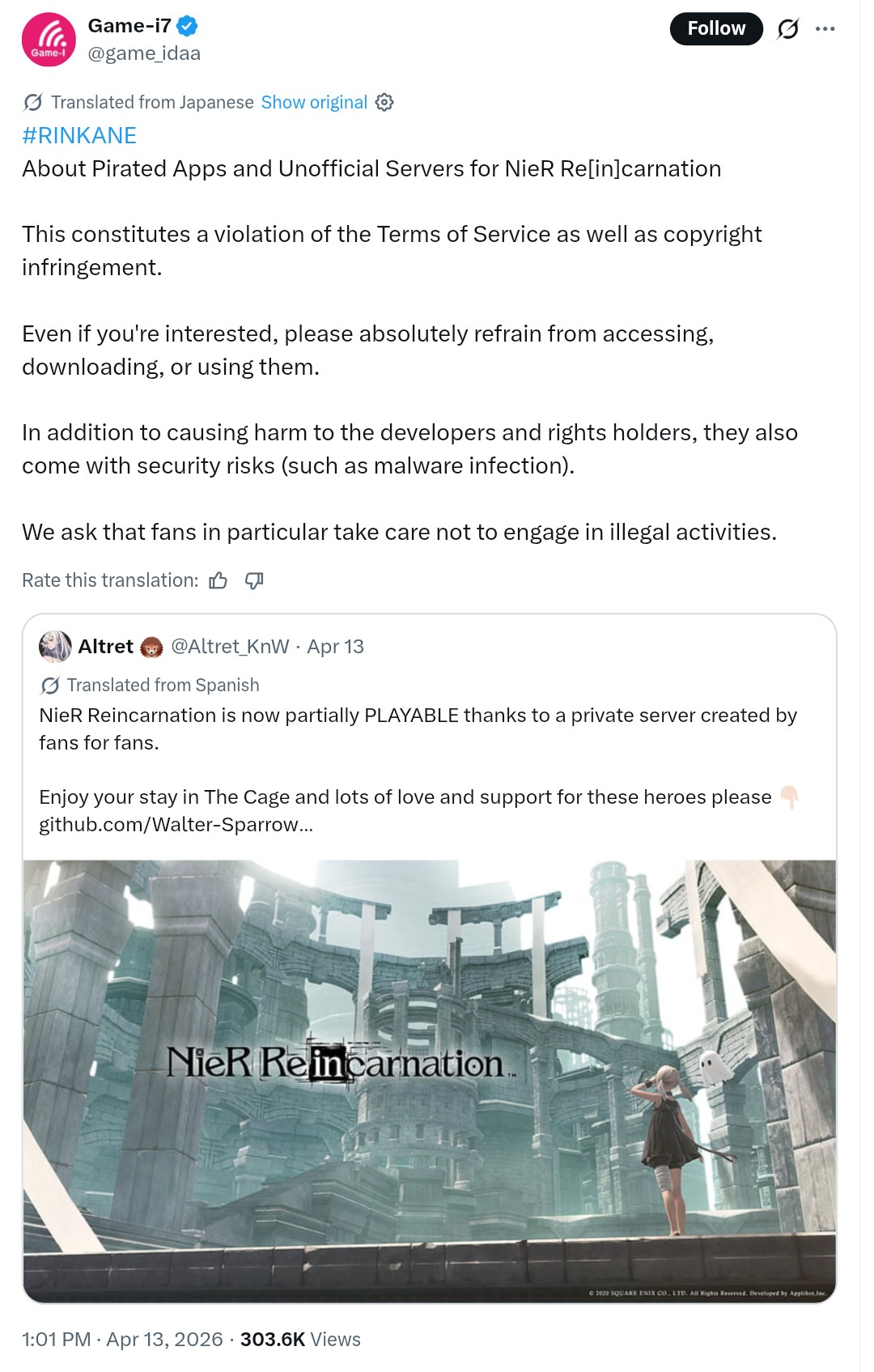Open the @game_idaa handle
The height and width of the screenshot is (1372, 874).
[144, 53]
